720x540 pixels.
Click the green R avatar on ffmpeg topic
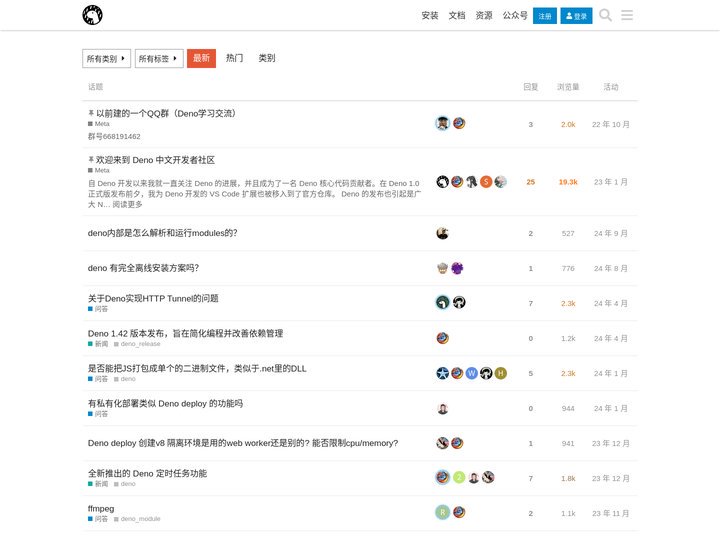(x=443, y=512)
